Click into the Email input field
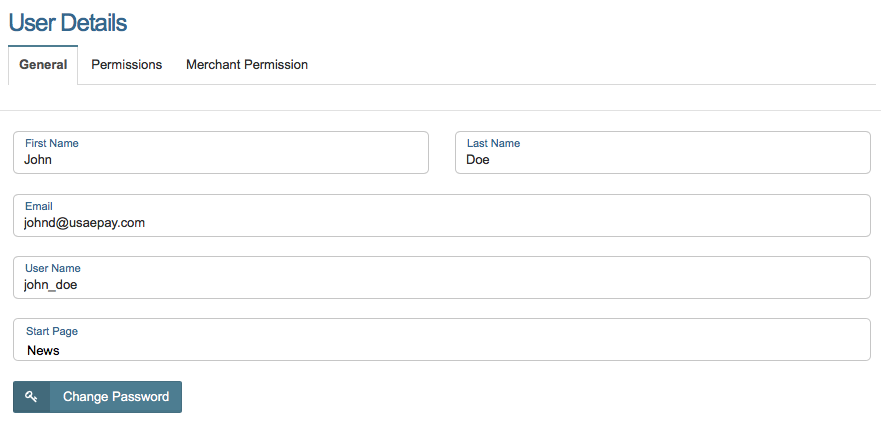 441,223
